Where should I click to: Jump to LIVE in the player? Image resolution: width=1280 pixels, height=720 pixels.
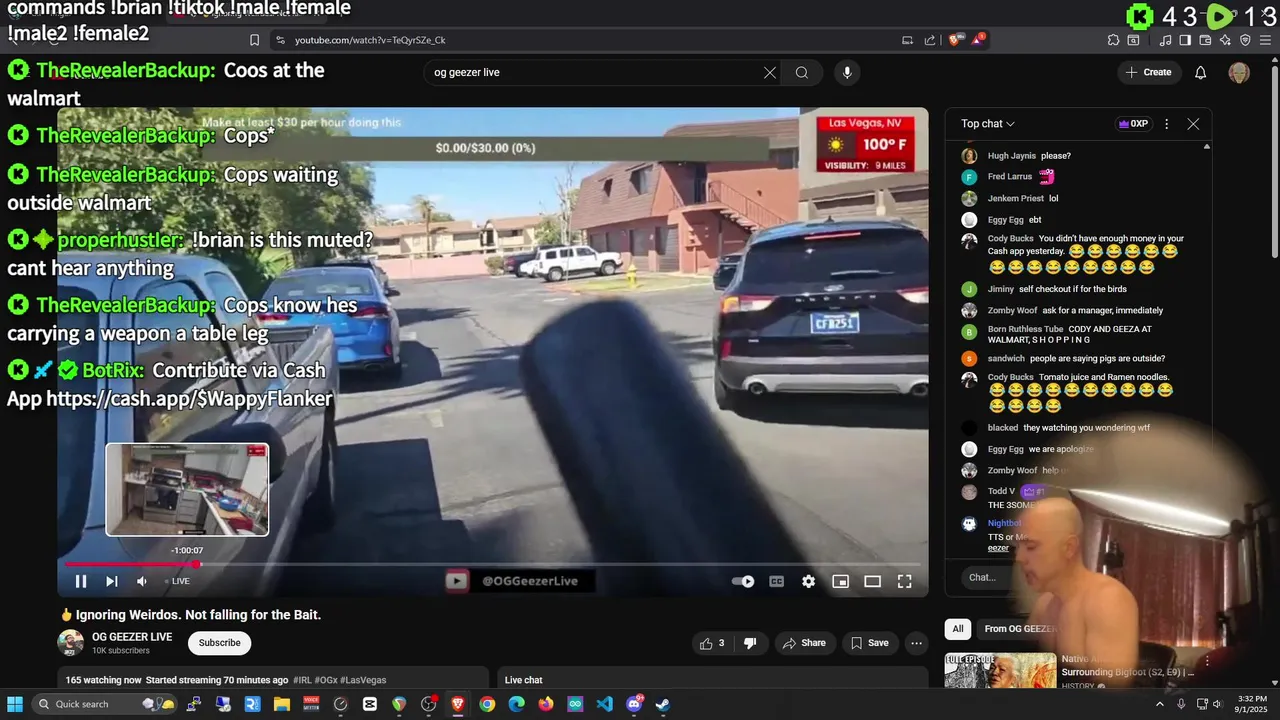coord(176,581)
